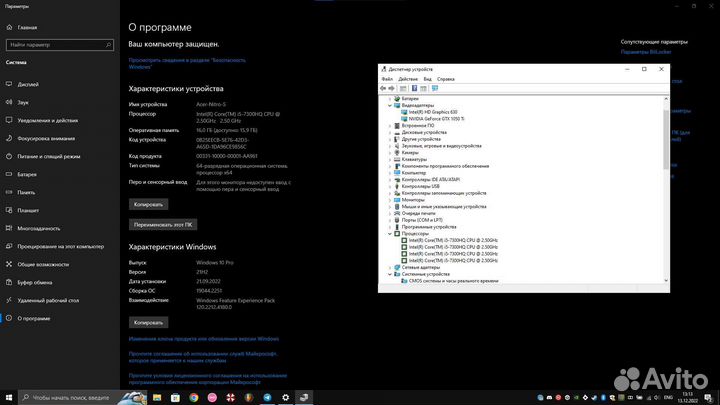
Task: Expand the Батареи node
Action: coord(390,99)
